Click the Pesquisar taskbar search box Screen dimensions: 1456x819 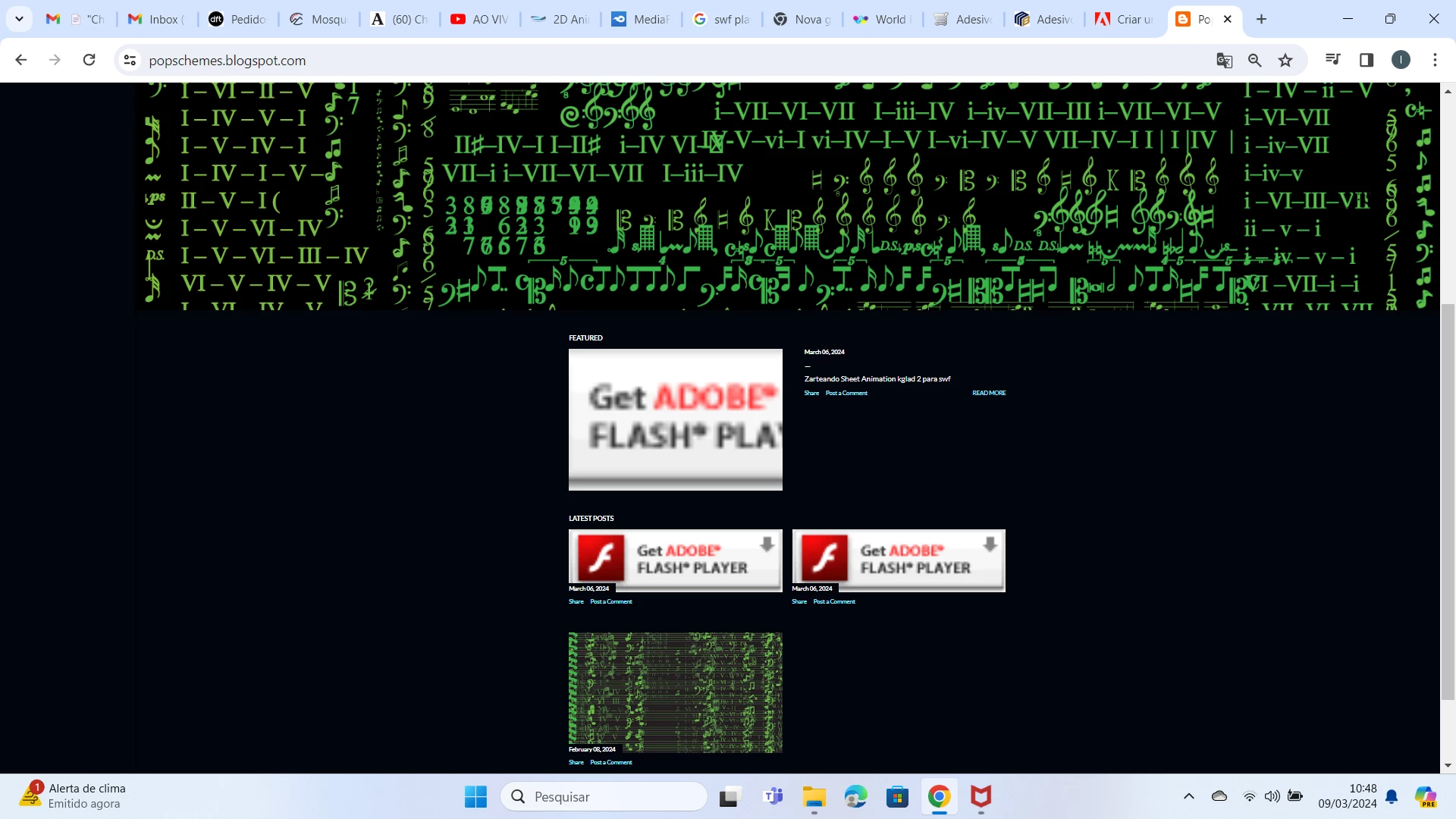tap(604, 796)
